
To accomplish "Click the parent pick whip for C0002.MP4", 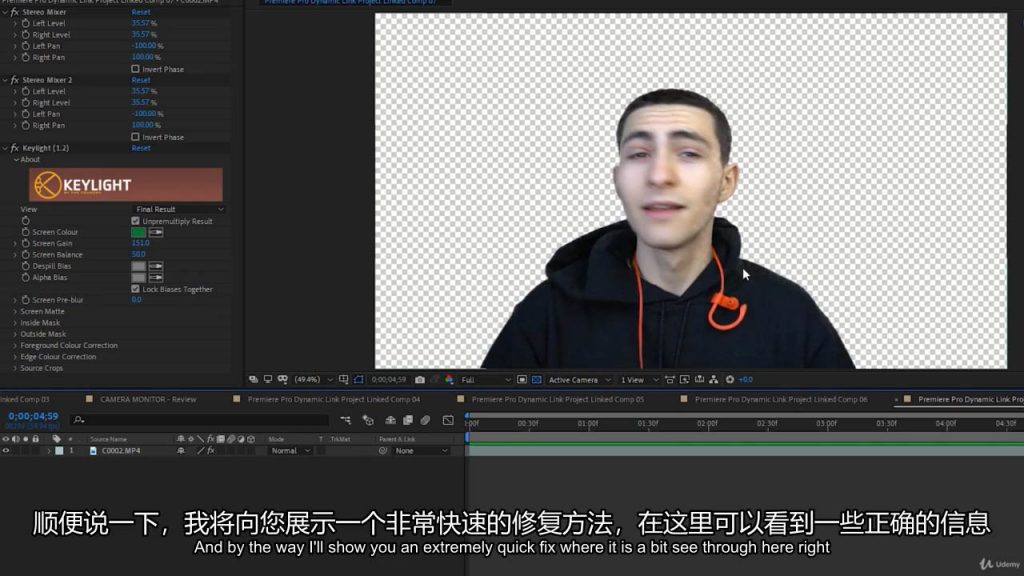I will [383, 451].
